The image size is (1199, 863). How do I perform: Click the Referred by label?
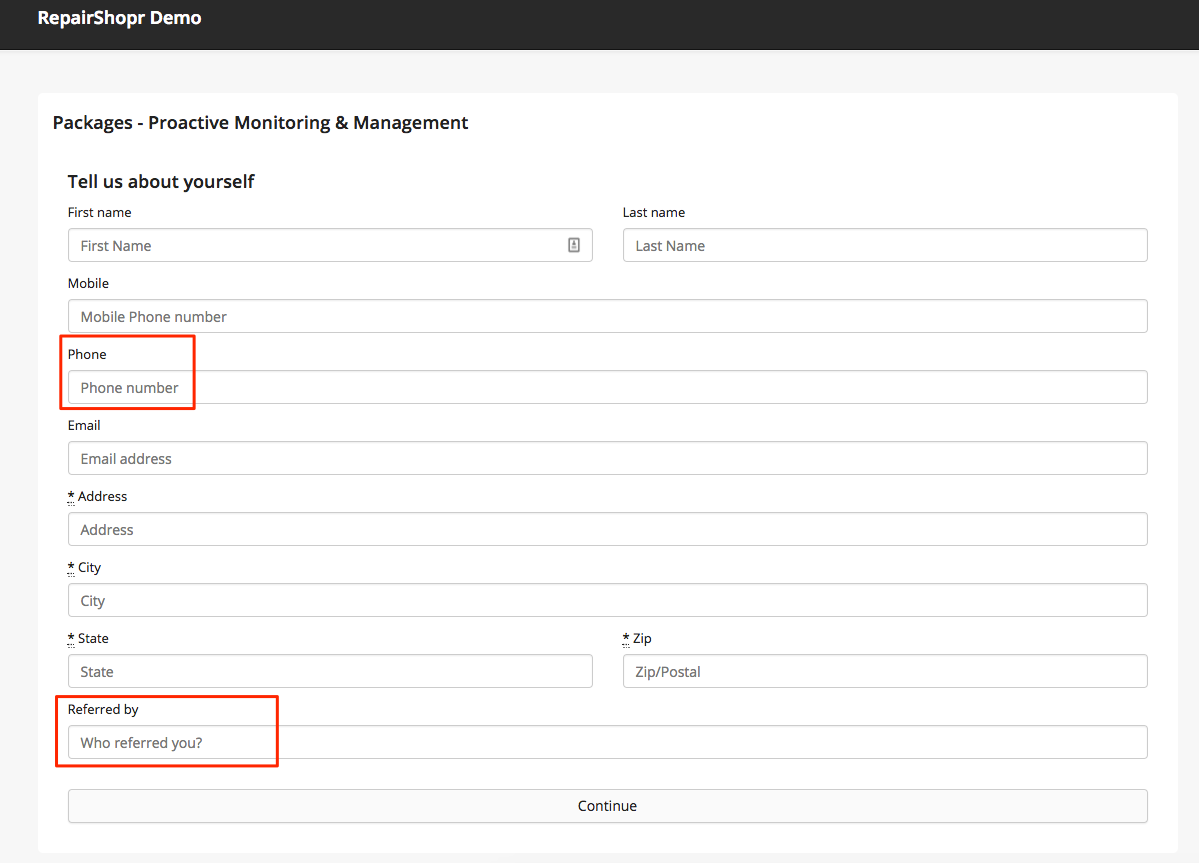tap(103, 710)
